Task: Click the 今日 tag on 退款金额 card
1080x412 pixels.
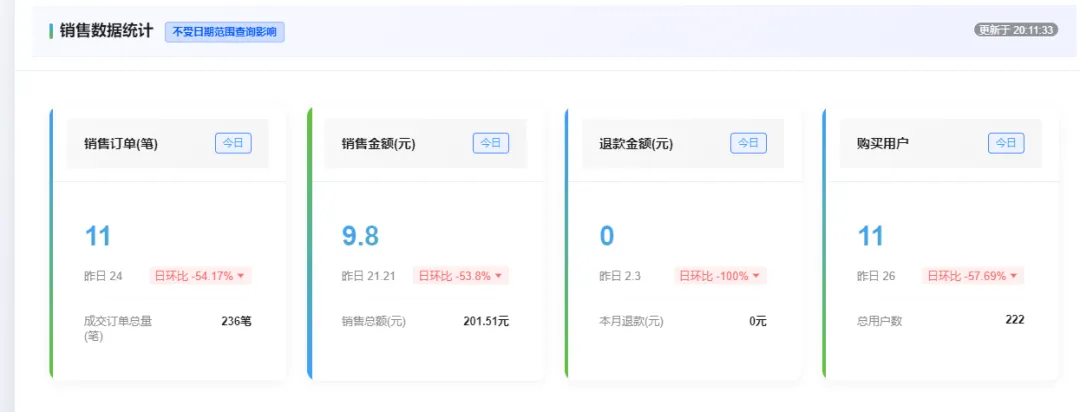Action: [x=749, y=143]
